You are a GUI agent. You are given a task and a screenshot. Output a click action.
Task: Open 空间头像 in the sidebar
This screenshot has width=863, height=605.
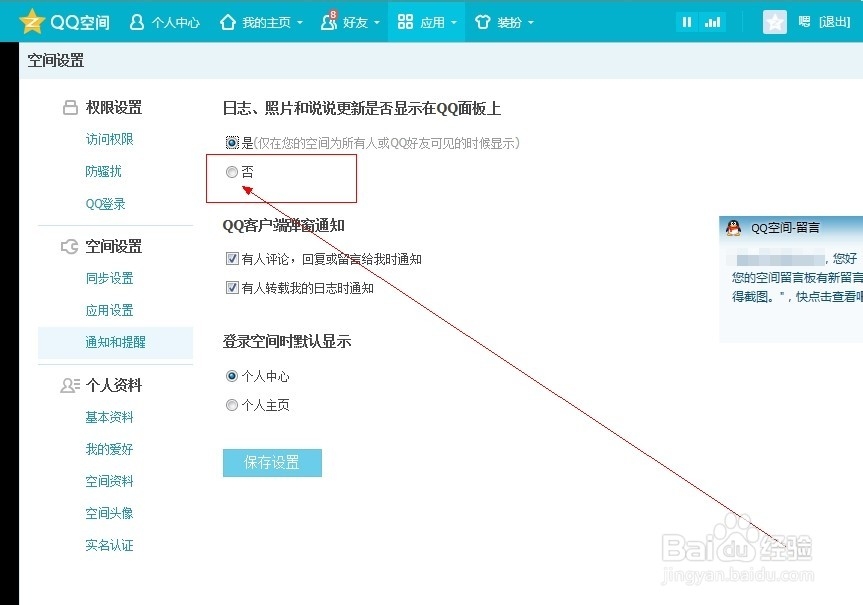[x=110, y=513]
